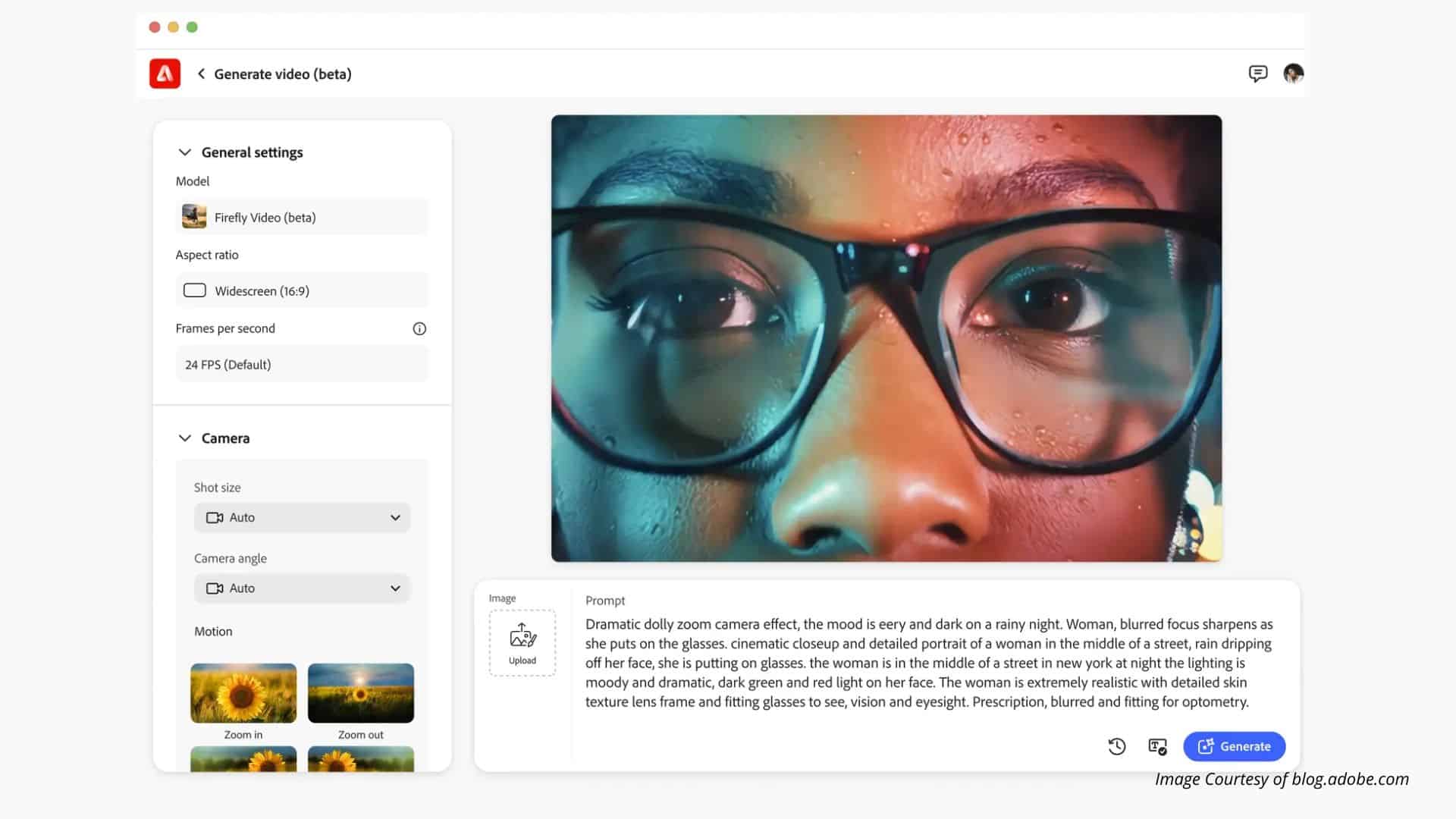1456x819 pixels.
Task: Select the Firefly Video (beta) model field
Action: tap(302, 218)
